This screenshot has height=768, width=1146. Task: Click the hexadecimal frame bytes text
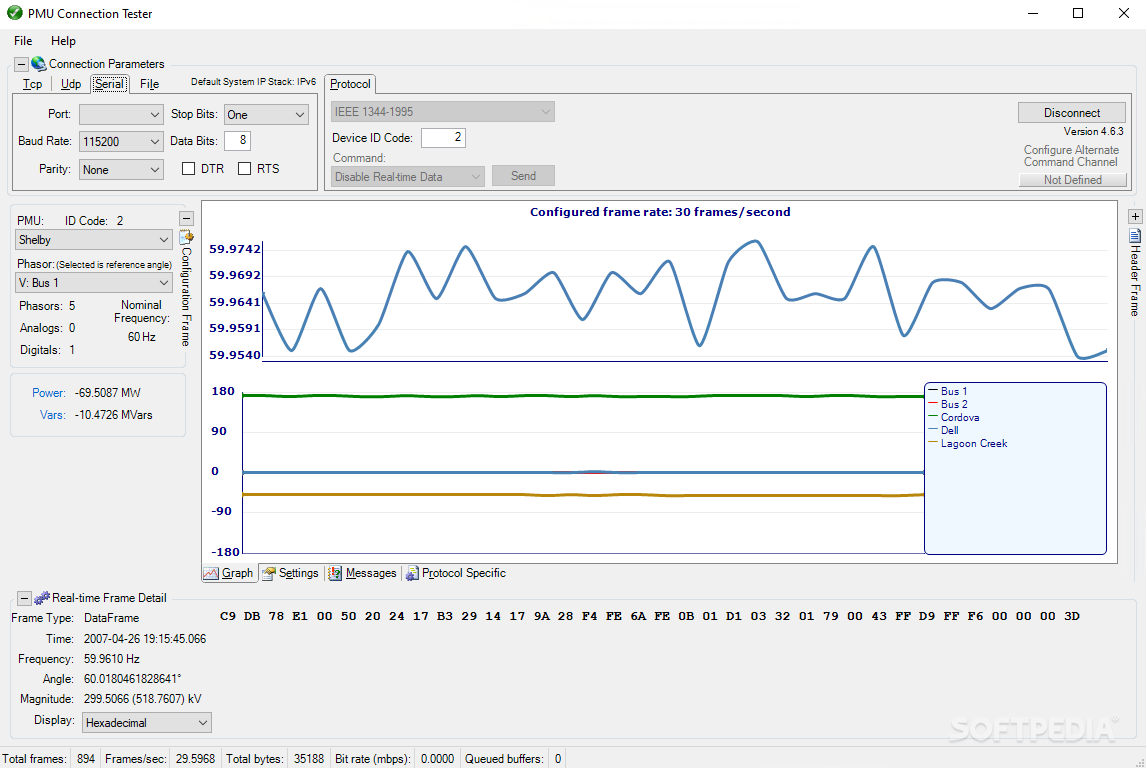[650, 617]
